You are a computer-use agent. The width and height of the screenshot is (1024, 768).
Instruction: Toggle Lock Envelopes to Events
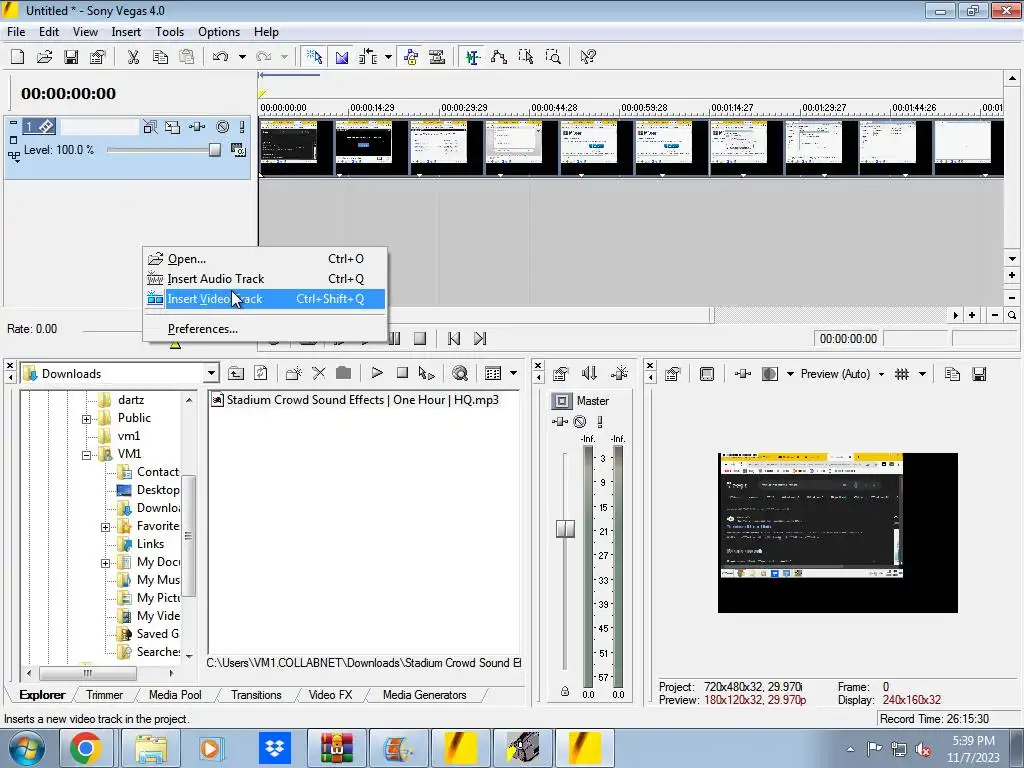tap(411, 57)
